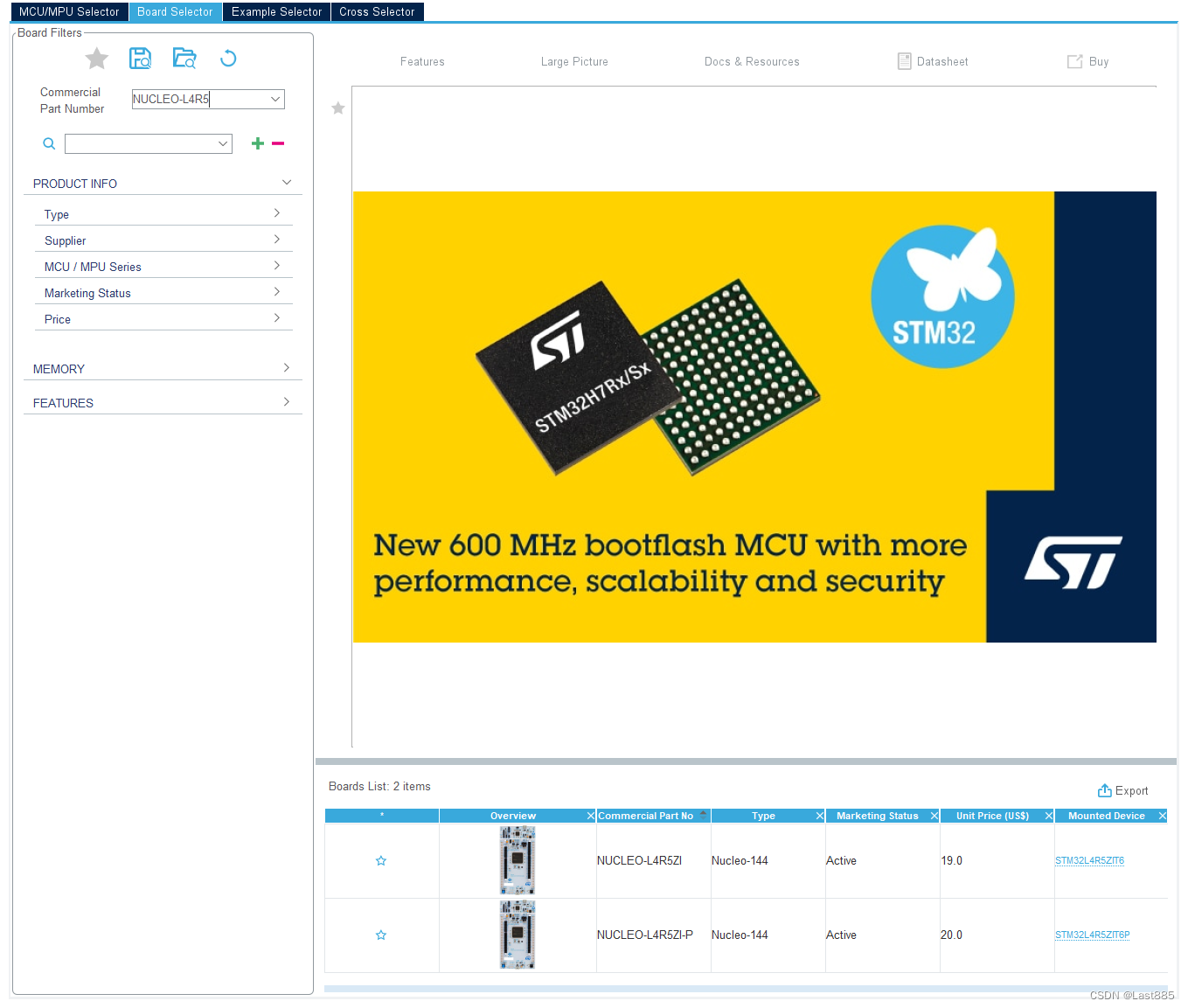Viewport: 1188px width, 1008px height.
Task: Remove the Overview column
Action: 591,816
